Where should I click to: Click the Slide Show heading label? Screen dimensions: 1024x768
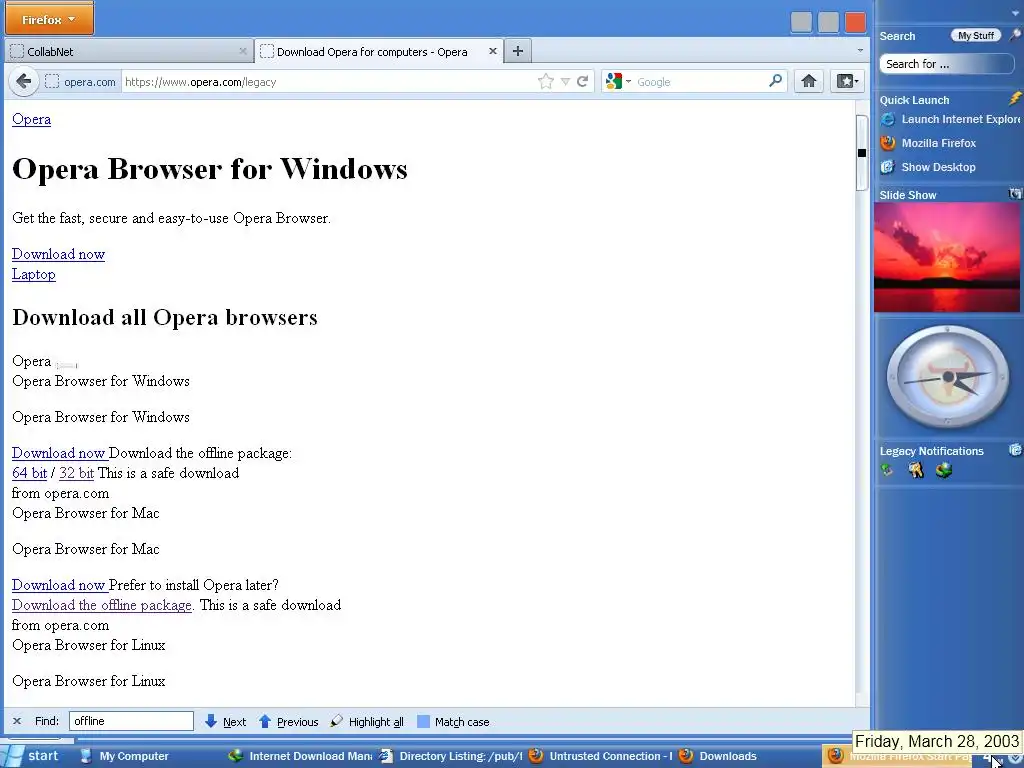tap(908, 195)
